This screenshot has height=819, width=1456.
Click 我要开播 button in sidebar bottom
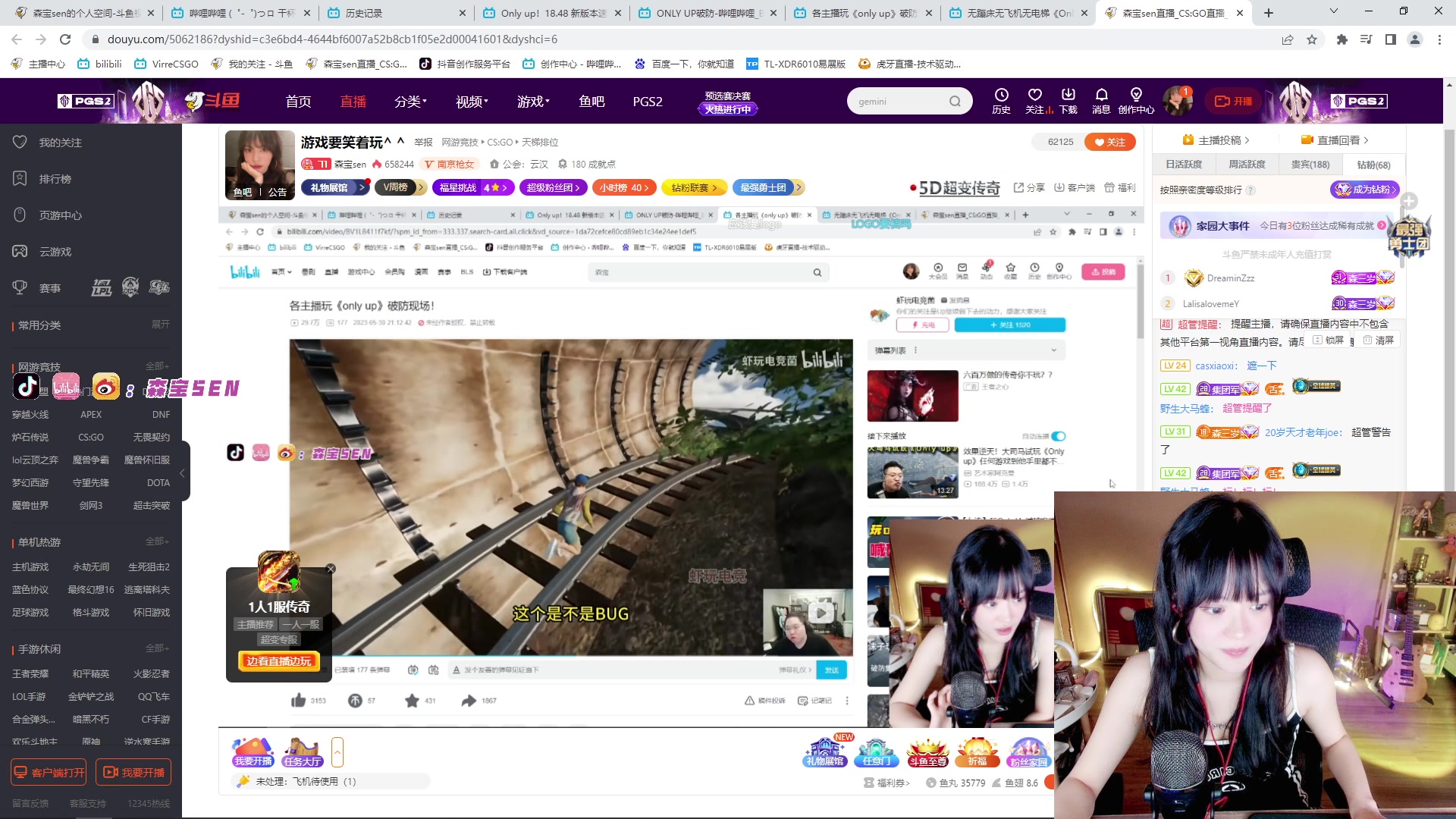click(x=133, y=772)
